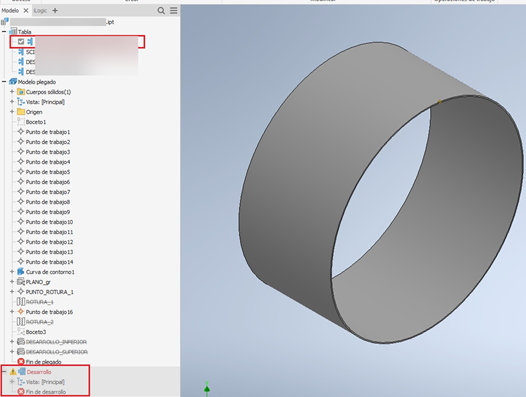526x397 pixels.
Task: Open the browser panel hamburger menu
Action: pos(173,11)
